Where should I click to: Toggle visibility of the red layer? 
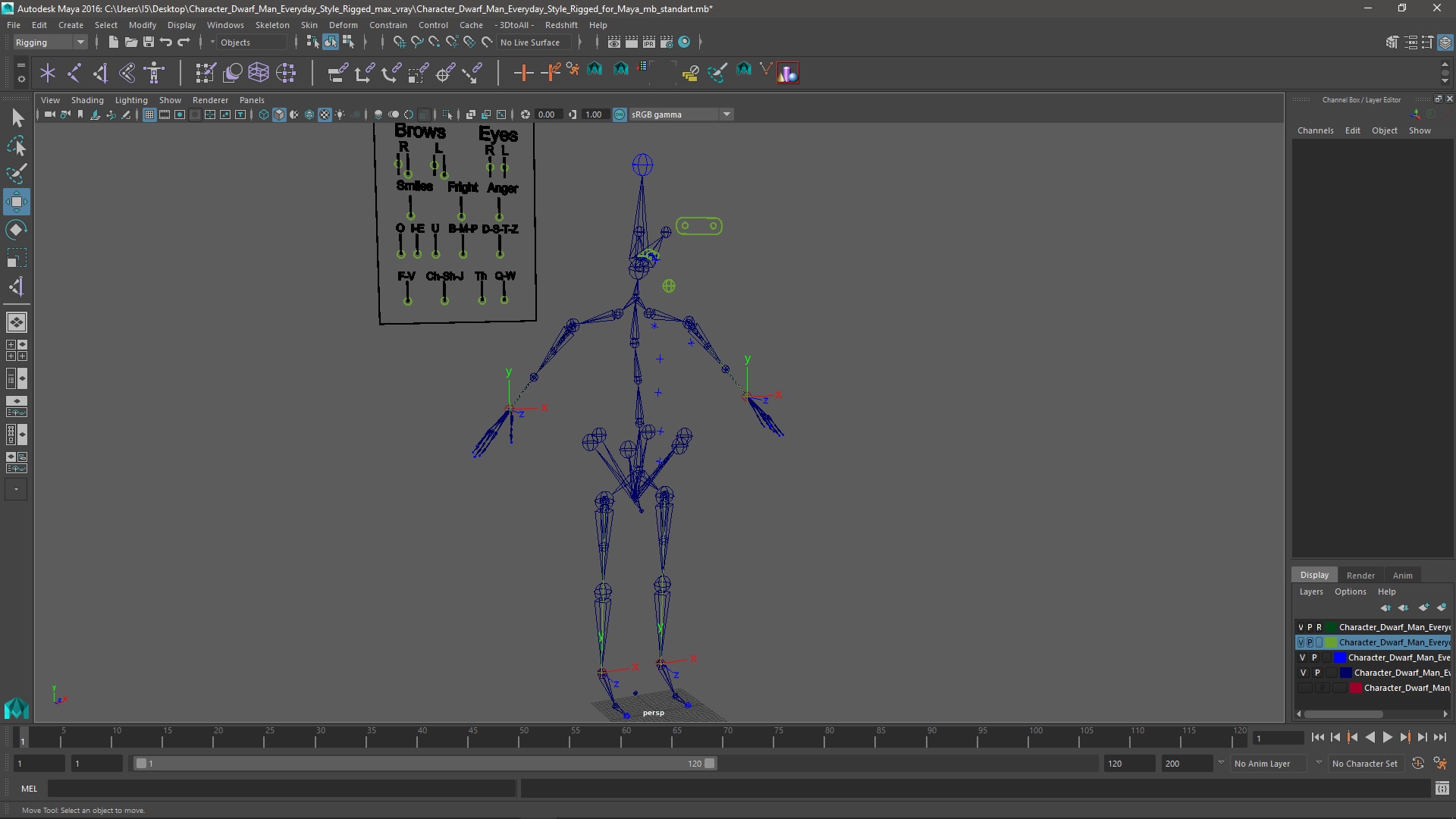click(1304, 688)
